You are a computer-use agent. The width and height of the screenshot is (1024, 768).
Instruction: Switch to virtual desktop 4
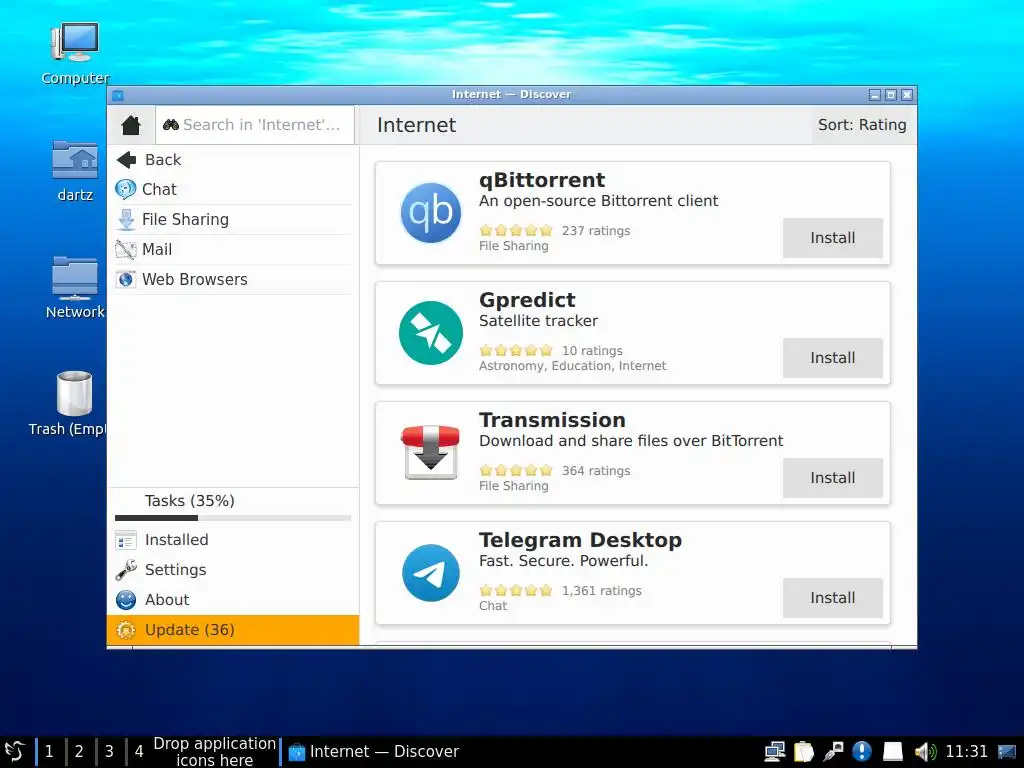(x=139, y=752)
